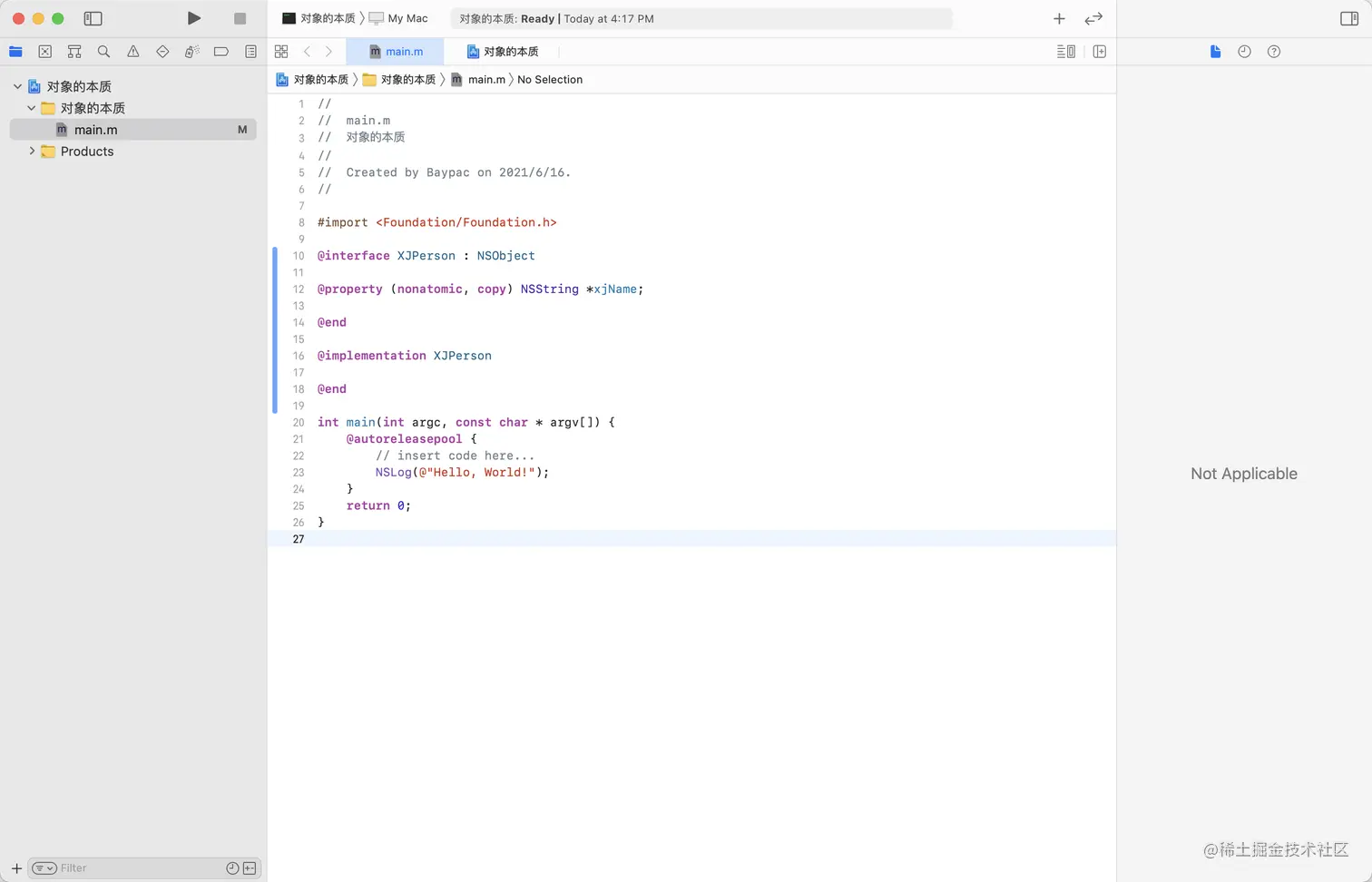Open the Breakpoint navigator

pos(220,52)
